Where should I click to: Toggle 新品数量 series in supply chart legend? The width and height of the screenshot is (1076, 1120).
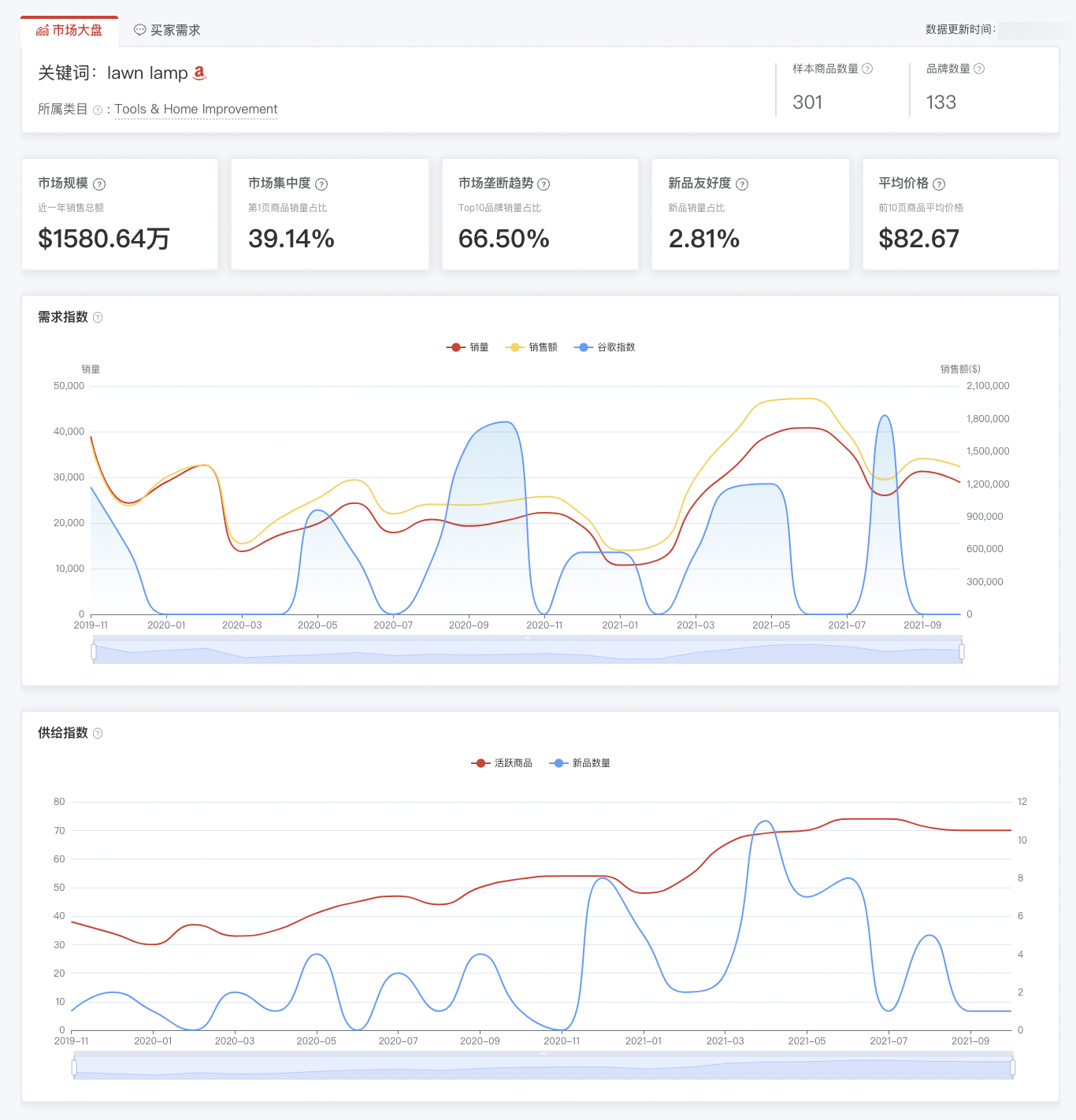580,763
